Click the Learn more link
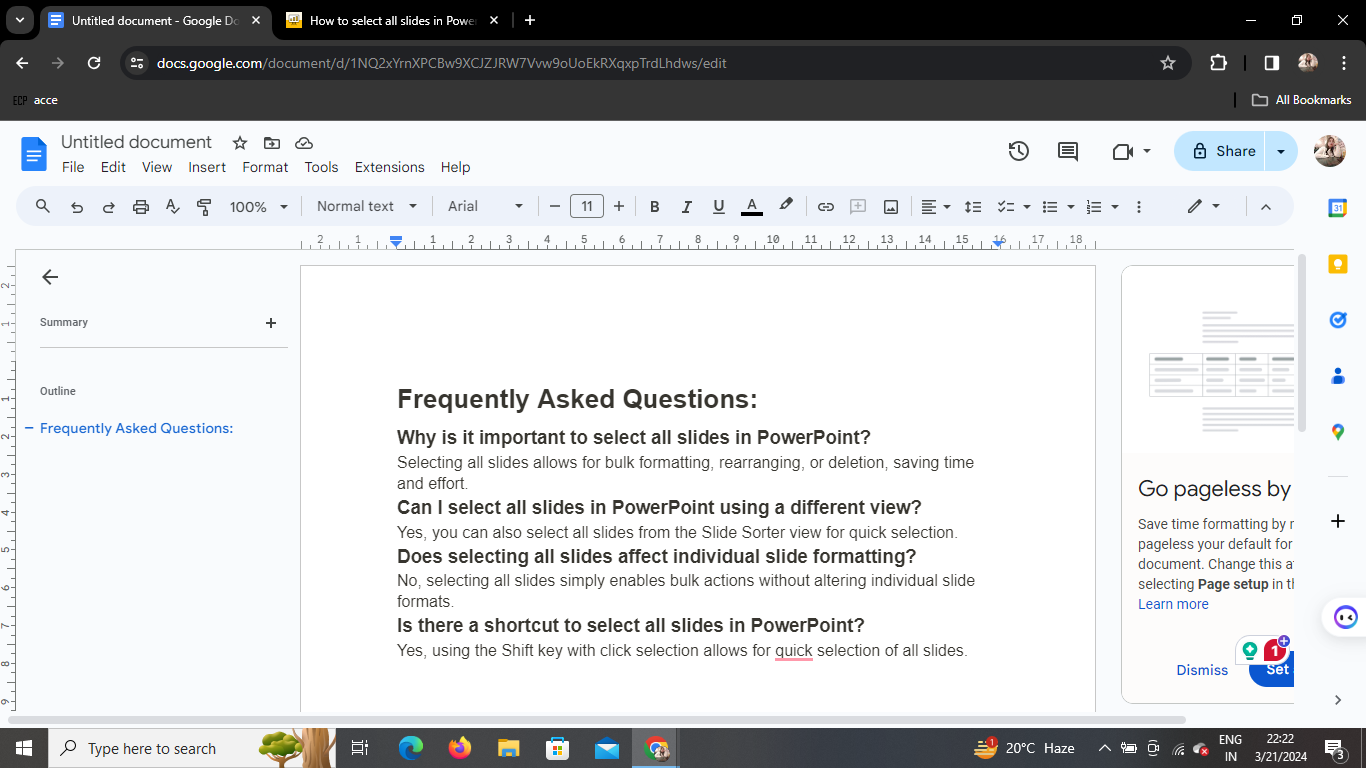 coord(1173,604)
